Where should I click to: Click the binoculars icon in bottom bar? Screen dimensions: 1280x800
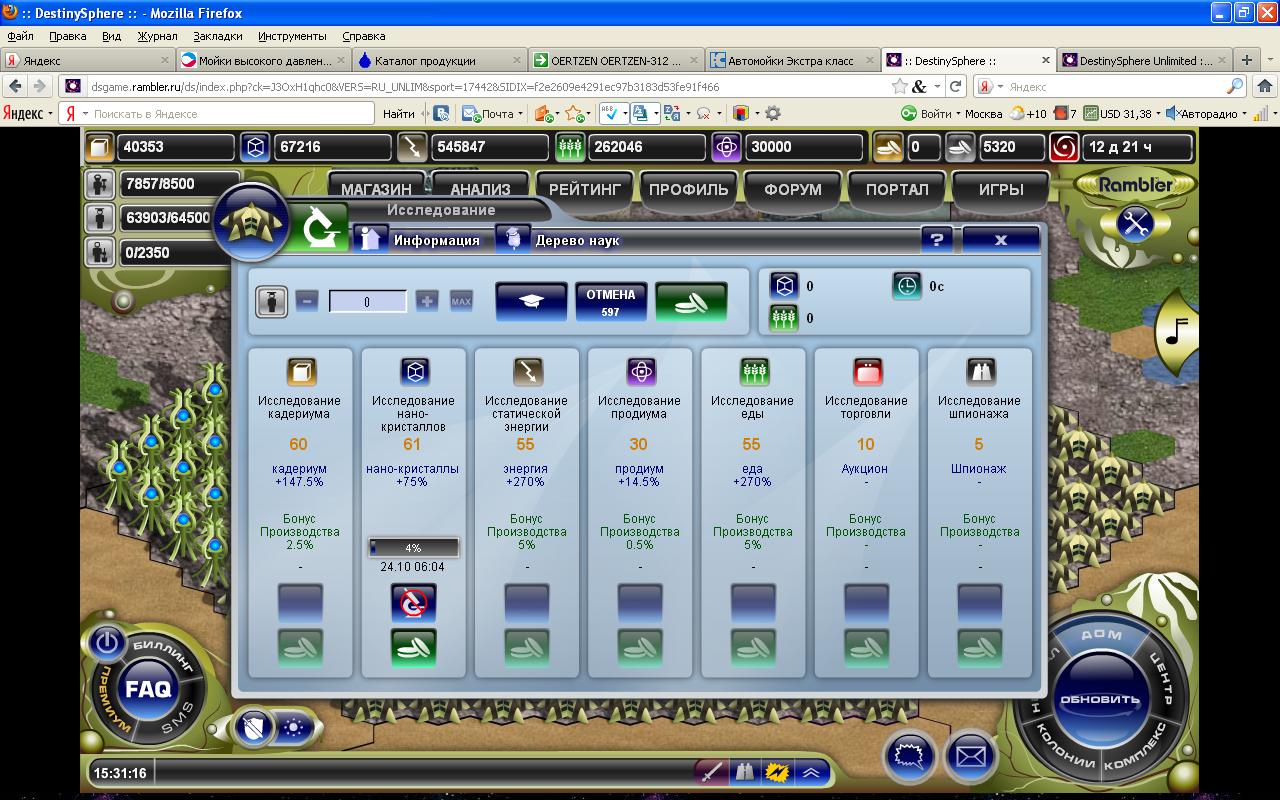coord(743,772)
